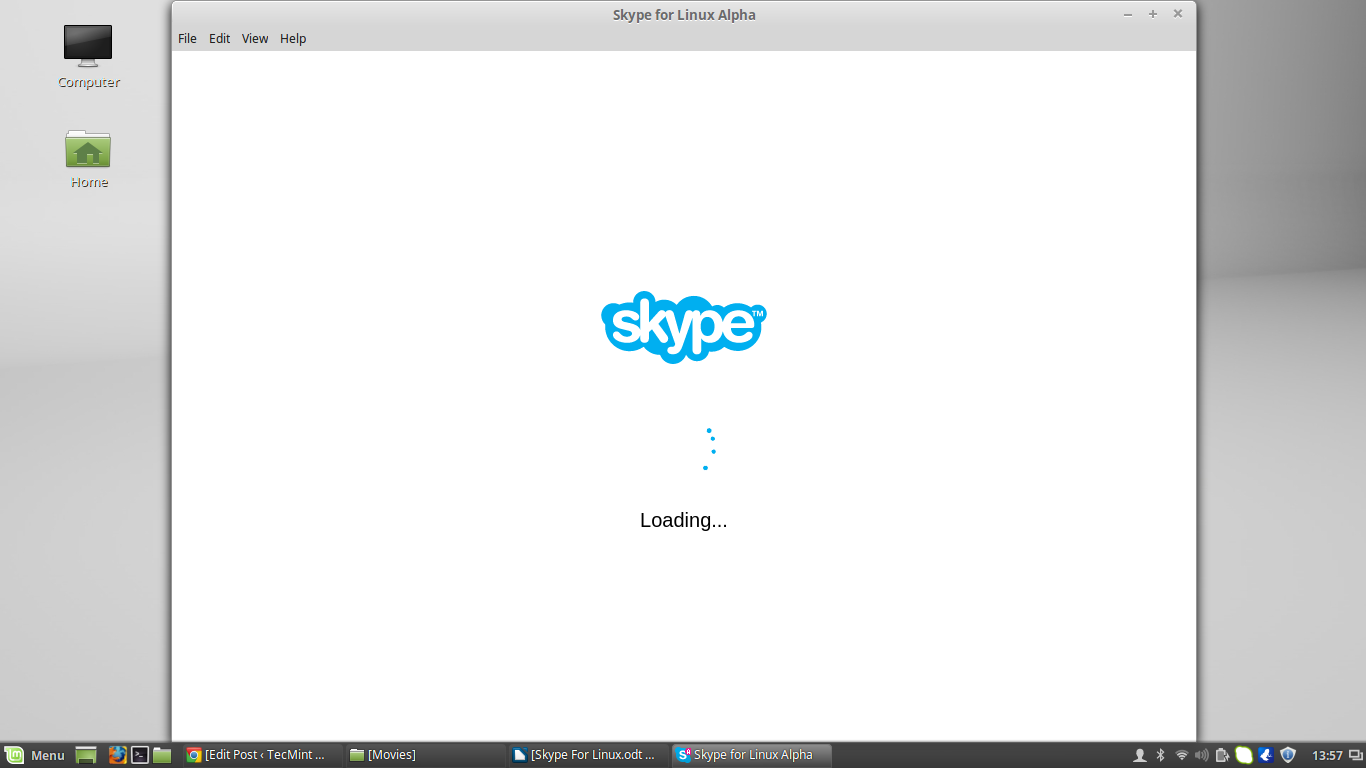1366x768 pixels.
Task: Open the View menu in Skype
Action: point(255,39)
